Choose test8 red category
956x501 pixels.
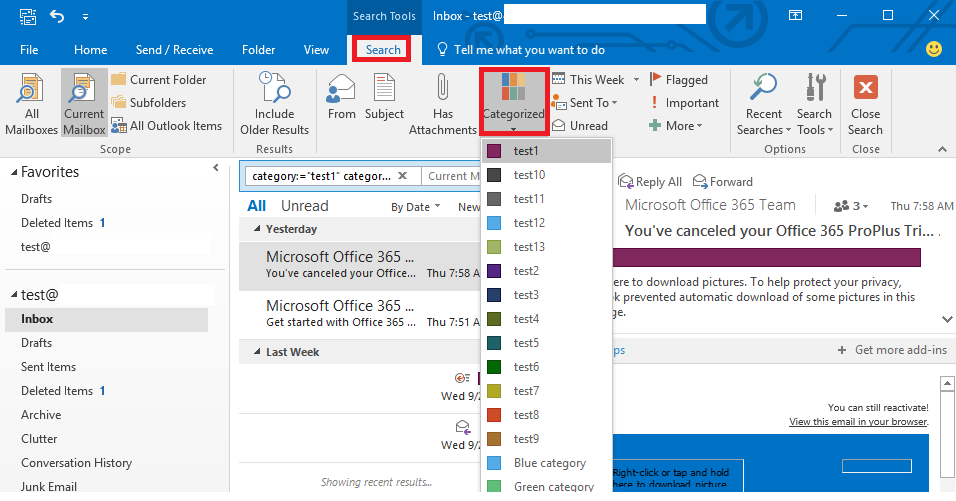click(546, 415)
